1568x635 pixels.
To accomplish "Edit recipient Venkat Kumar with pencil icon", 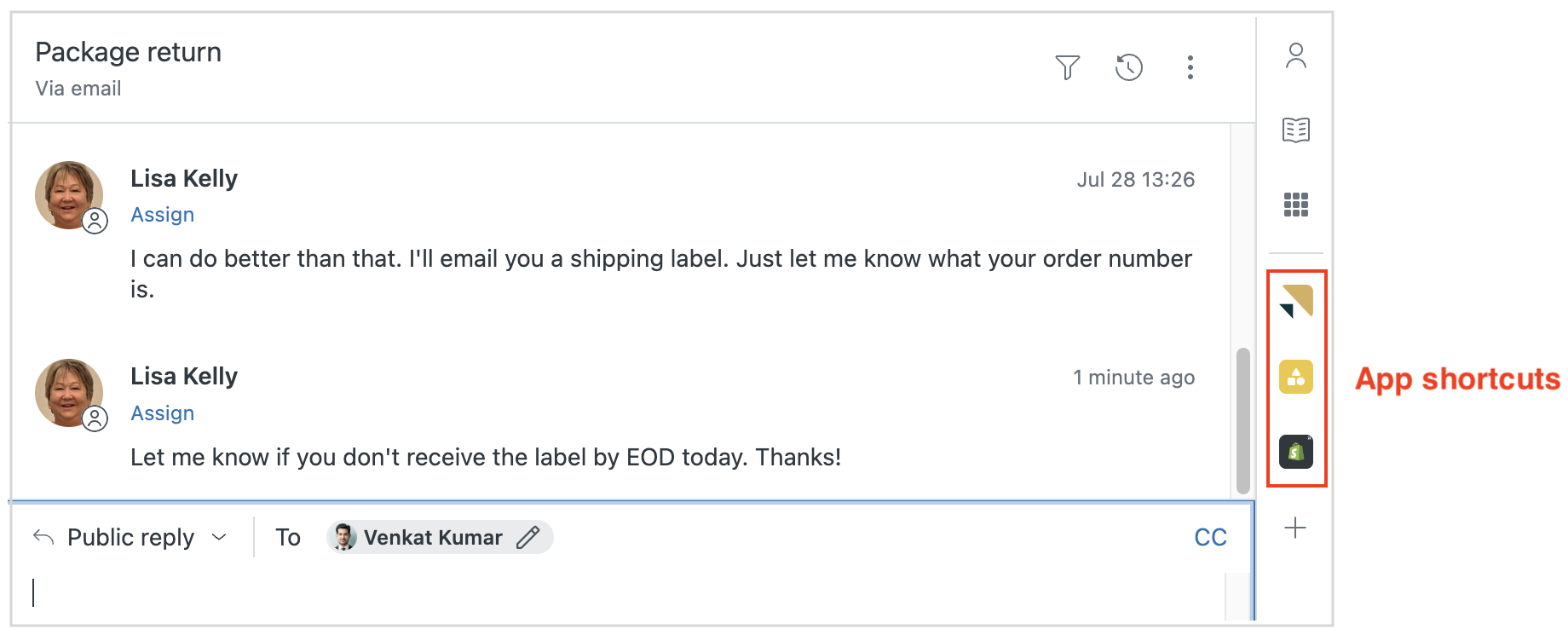I will coord(528,537).
